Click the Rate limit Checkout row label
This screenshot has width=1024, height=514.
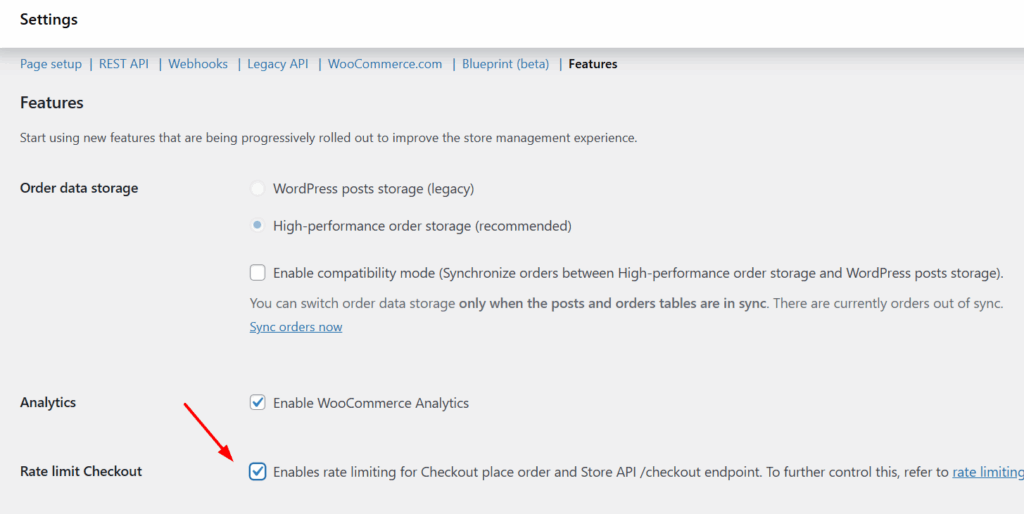click(x=81, y=471)
